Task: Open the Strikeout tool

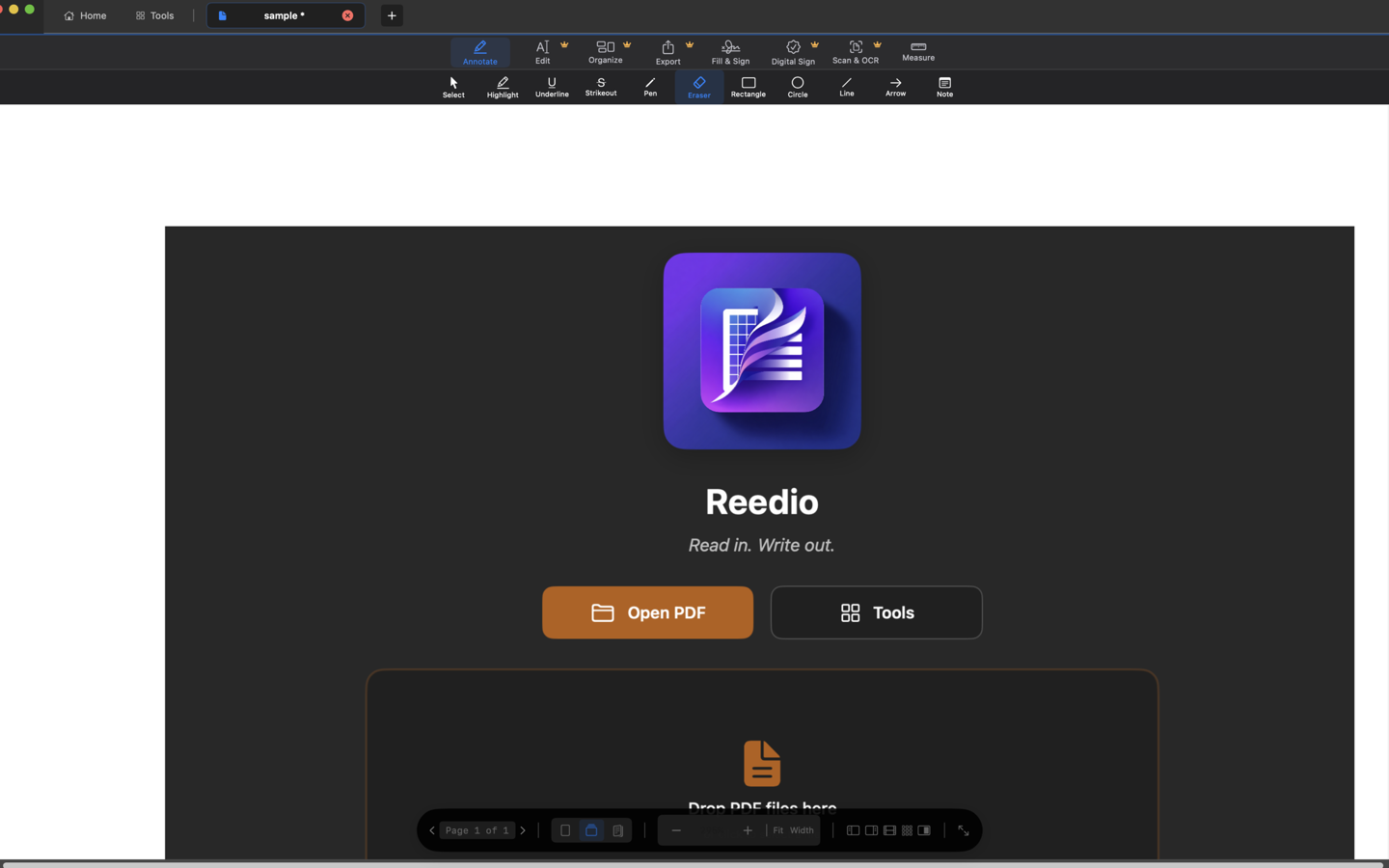Action: click(x=600, y=87)
